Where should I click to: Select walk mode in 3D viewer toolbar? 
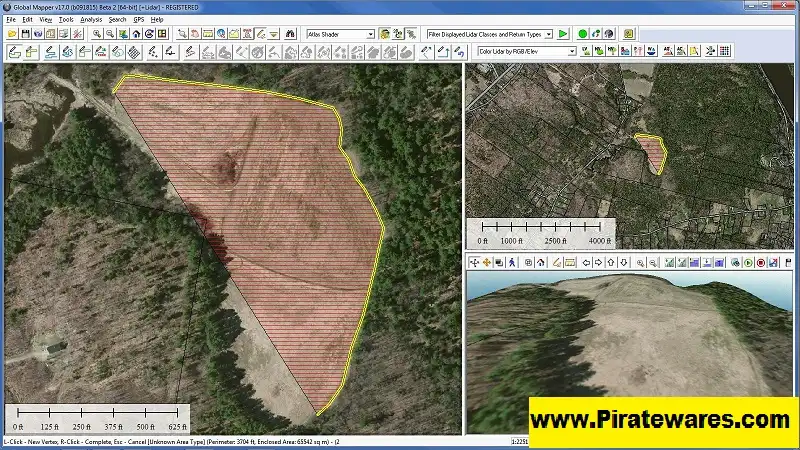pyautogui.click(x=512, y=263)
